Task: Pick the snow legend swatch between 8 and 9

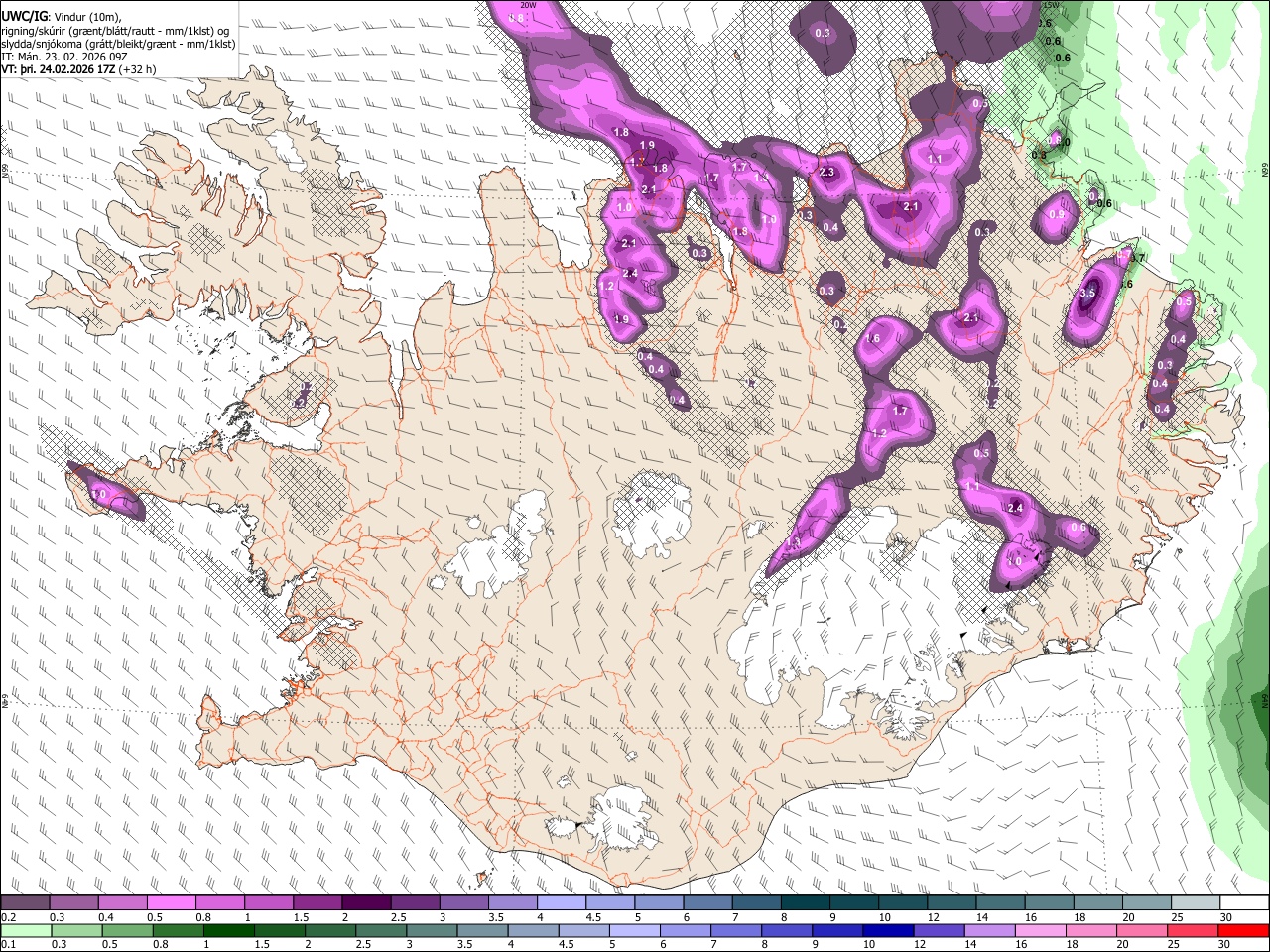Action: (805, 902)
